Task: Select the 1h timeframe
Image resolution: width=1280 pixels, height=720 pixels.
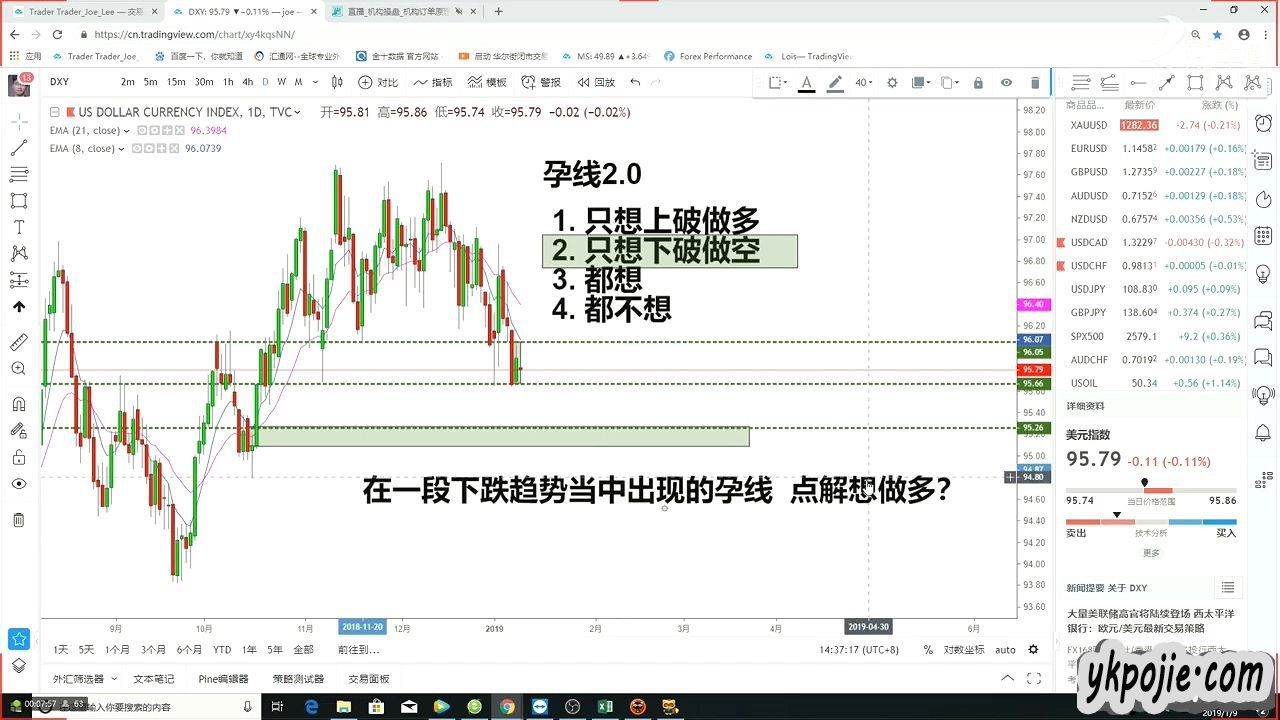Action: click(228, 82)
